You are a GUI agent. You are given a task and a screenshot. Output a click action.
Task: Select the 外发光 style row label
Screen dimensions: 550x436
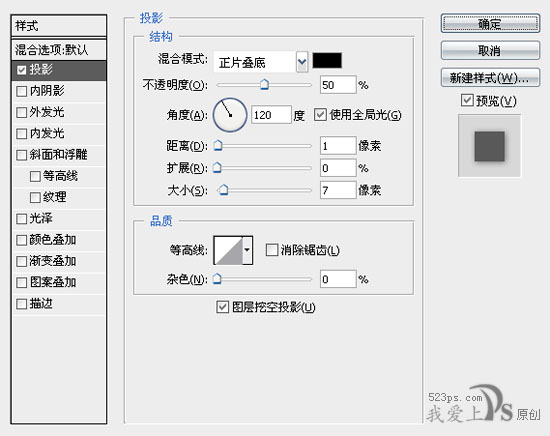pyautogui.click(x=47, y=112)
